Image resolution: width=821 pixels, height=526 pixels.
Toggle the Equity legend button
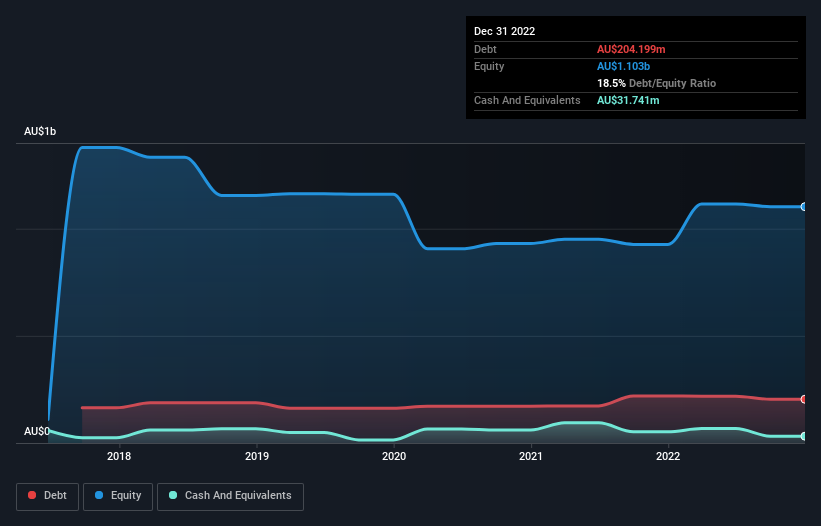[x=118, y=496]
